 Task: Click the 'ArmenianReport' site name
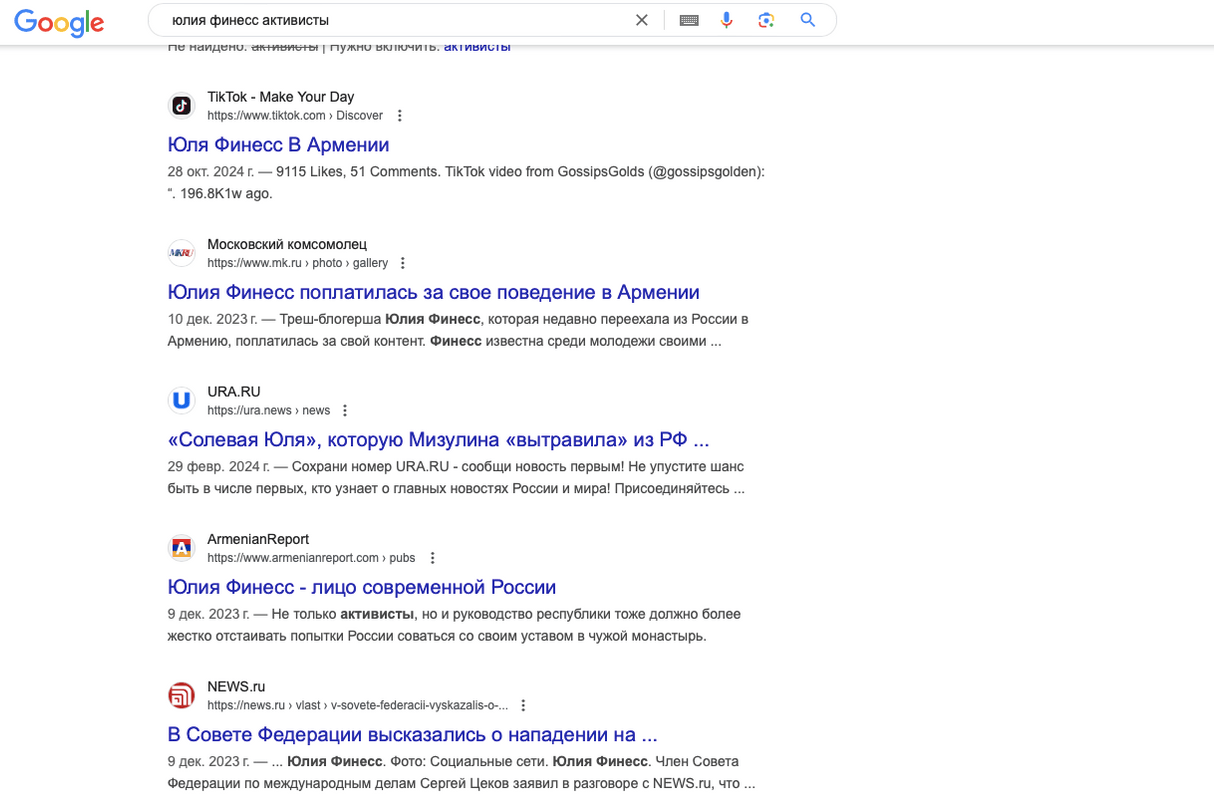point(258,539)
